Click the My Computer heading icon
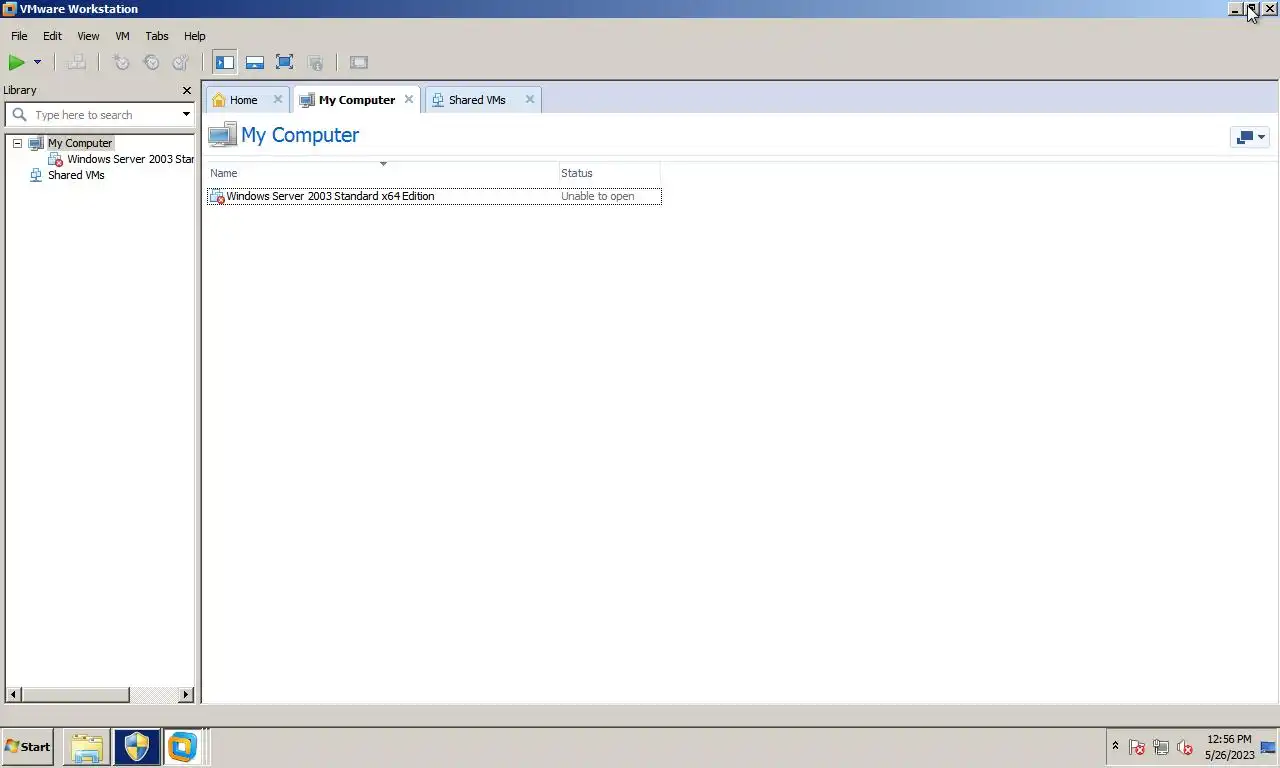The width and height of the screenshot is (1280, 768). [x=222, y=135]
